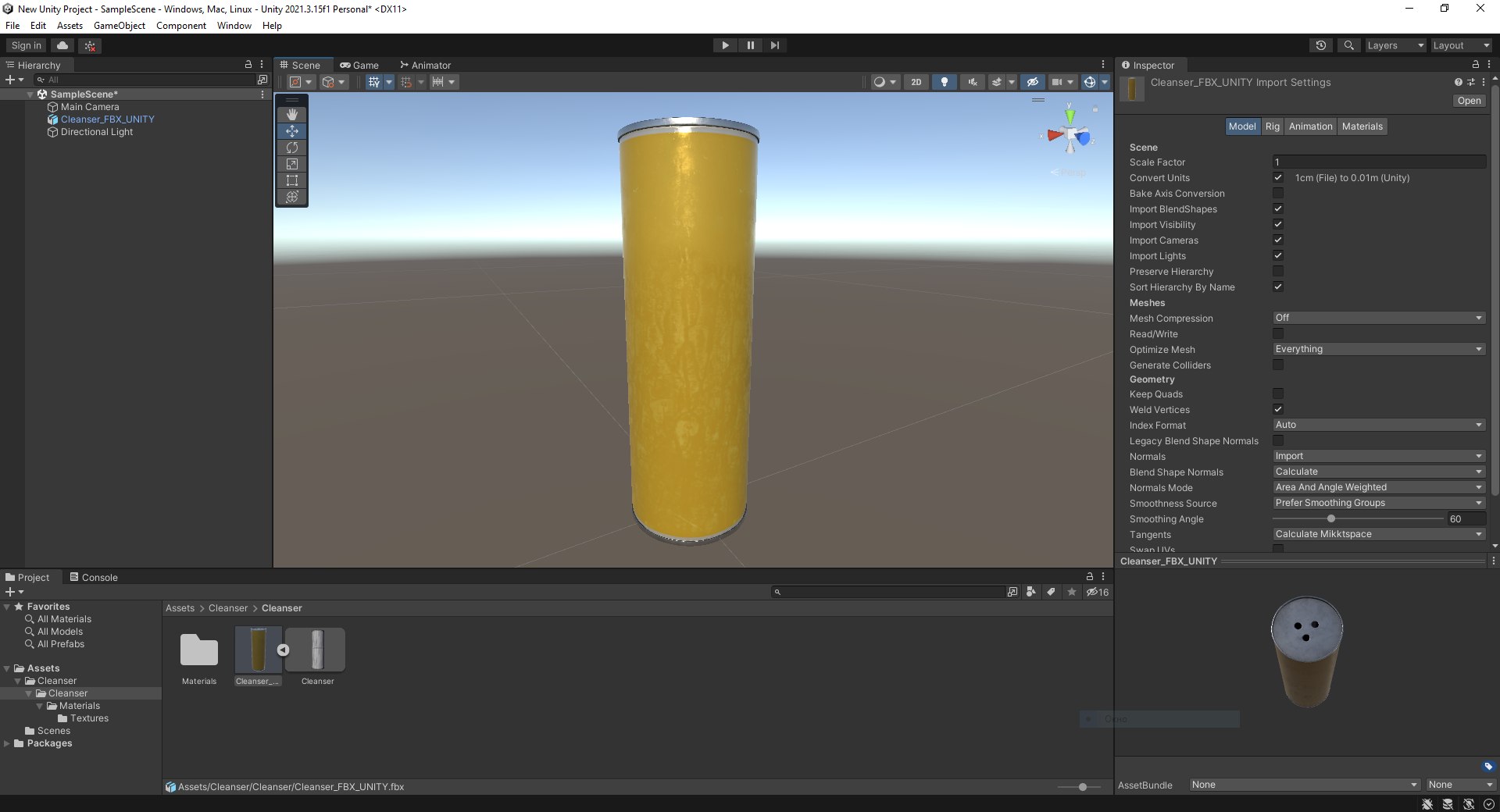Toggle Preserve Hierarchy checkbox
1500x812 pixels.
[1278, 272]
